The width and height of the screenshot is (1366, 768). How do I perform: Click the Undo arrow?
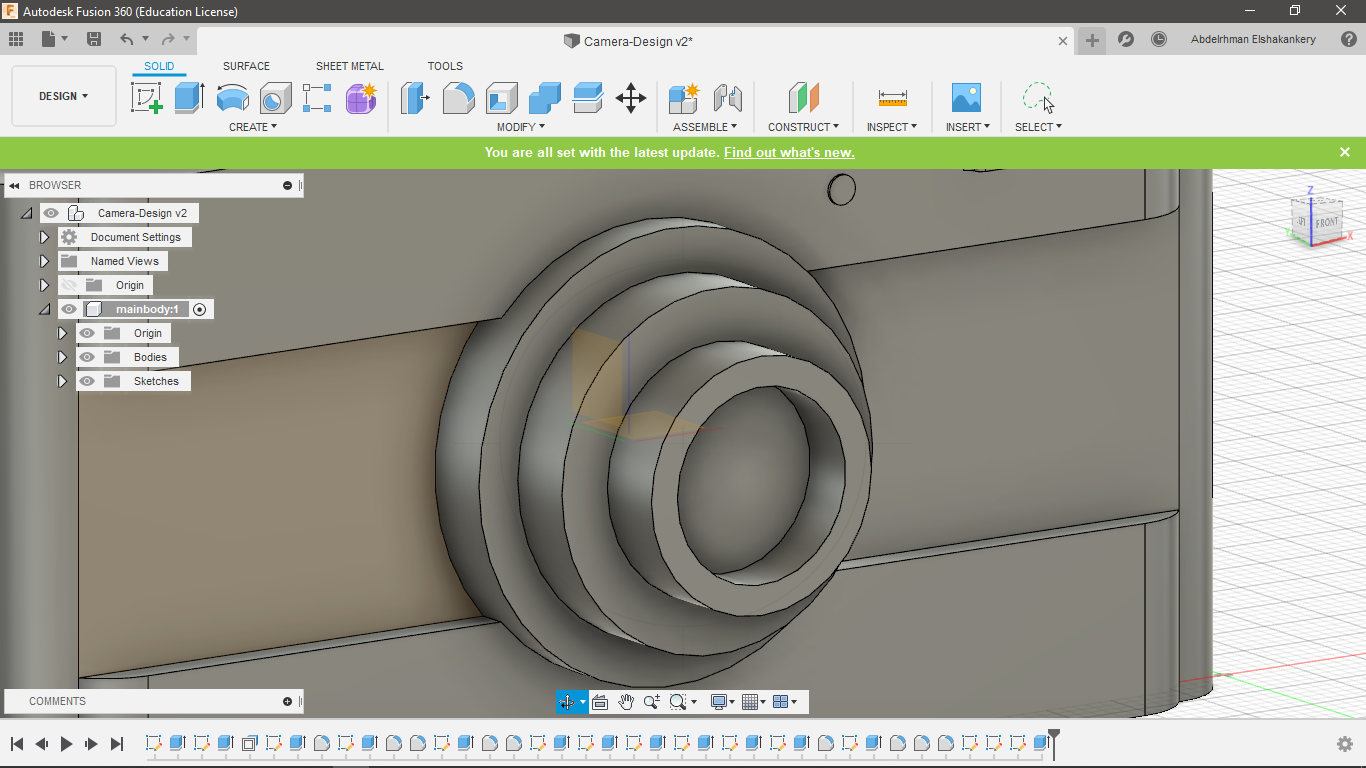[x=126, y=39]
